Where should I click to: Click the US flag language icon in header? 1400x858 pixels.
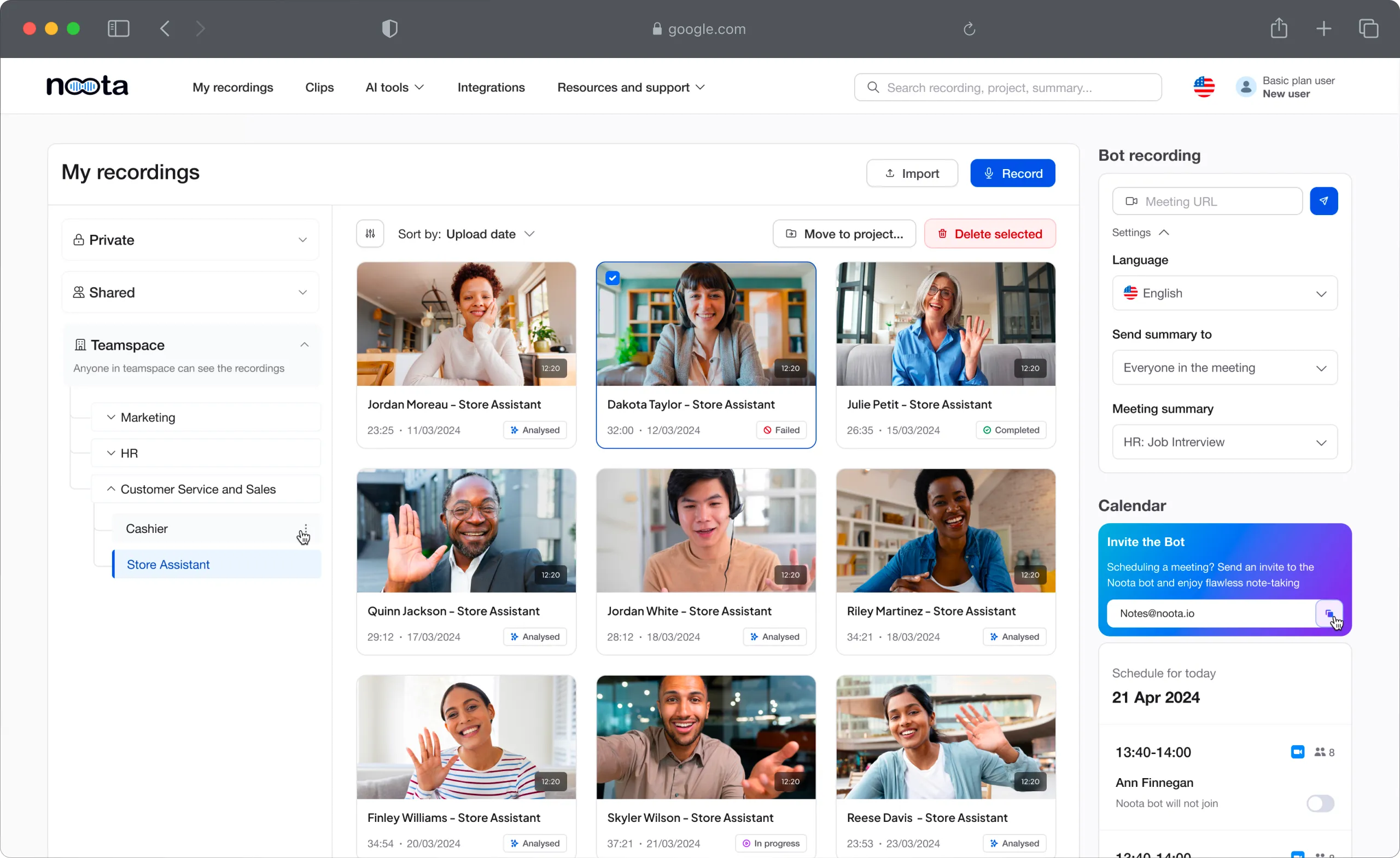tap(1204, 87)
